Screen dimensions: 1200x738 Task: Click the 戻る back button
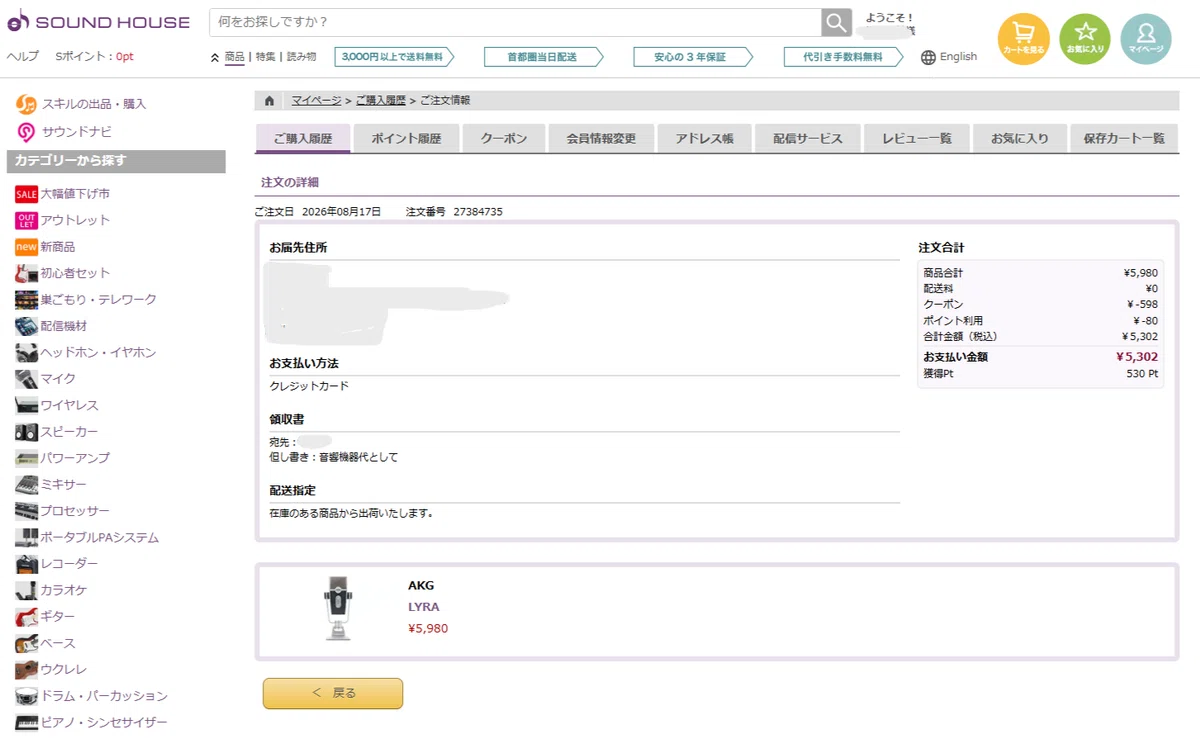click(333, 693)
